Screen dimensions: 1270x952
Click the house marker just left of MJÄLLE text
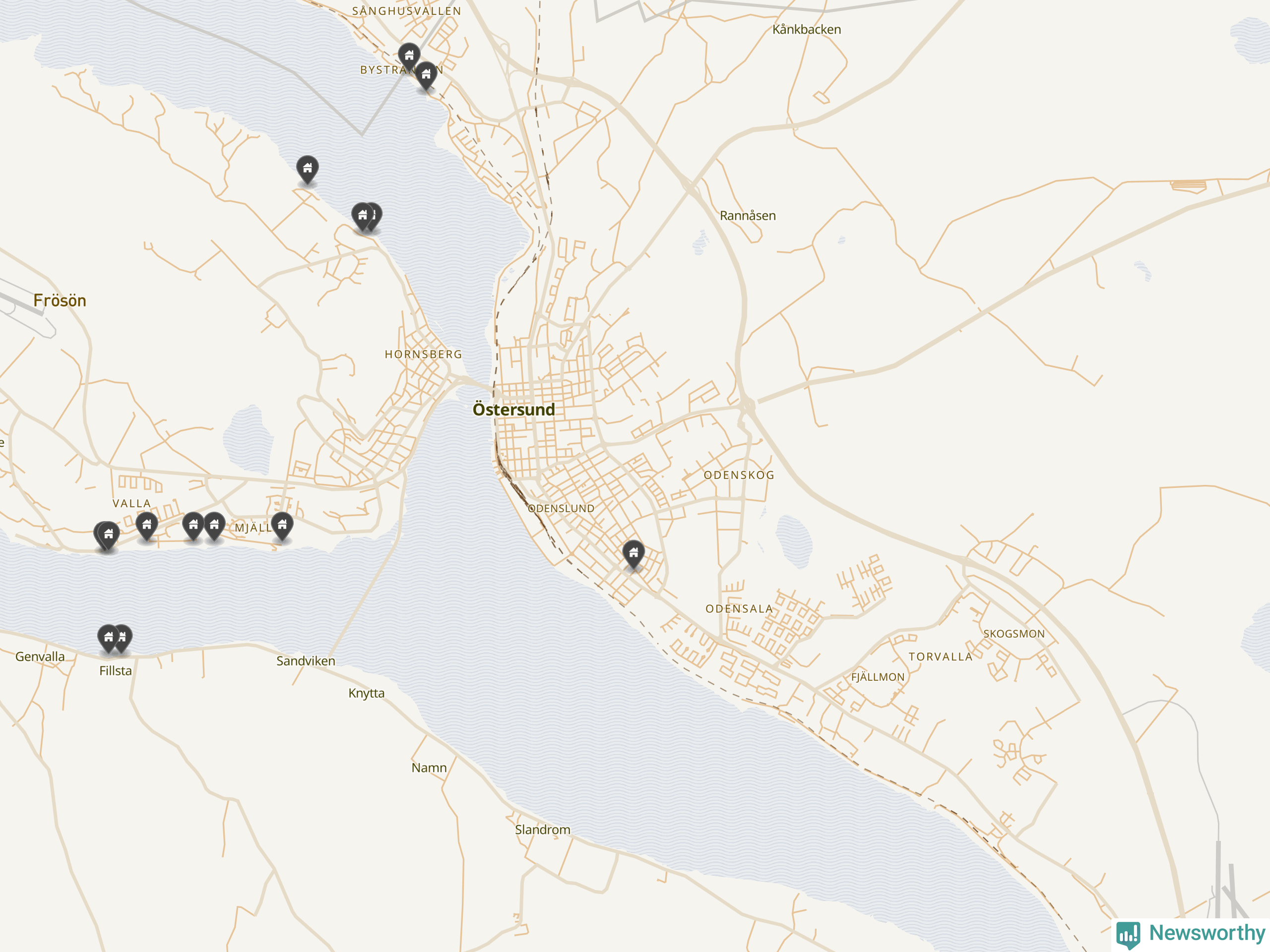(x=214, y=526)
